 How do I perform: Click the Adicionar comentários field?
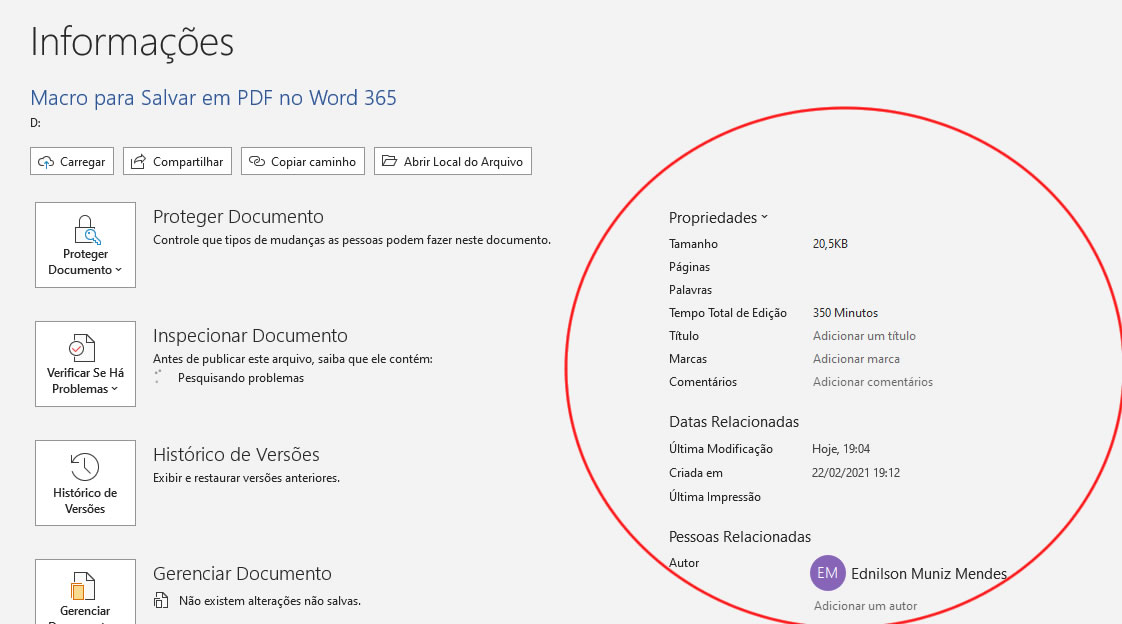tap(872, 381)
